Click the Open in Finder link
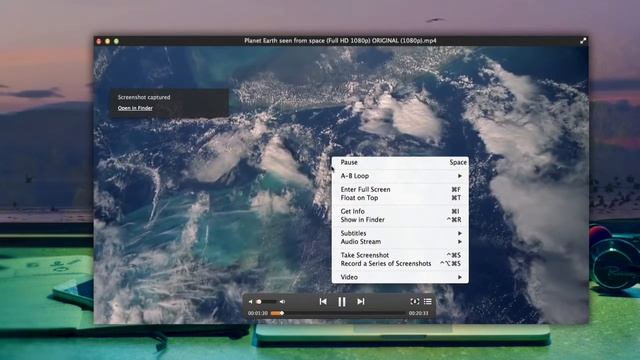The width and height of the screenshot is (640, 360). (x=135, y=108)
